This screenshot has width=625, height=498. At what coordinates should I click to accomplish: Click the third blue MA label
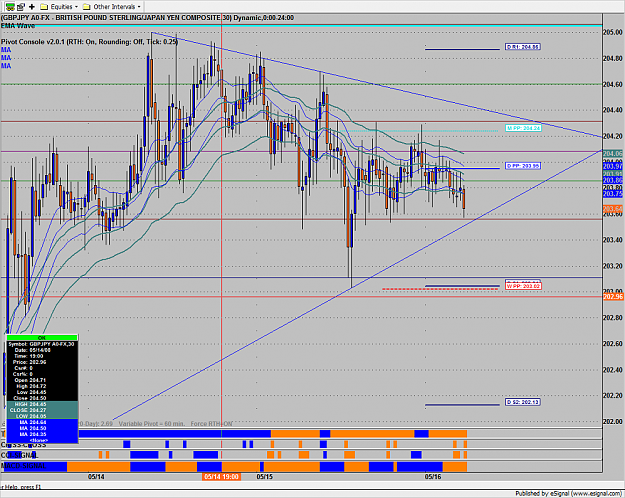(x=6, y=66)
